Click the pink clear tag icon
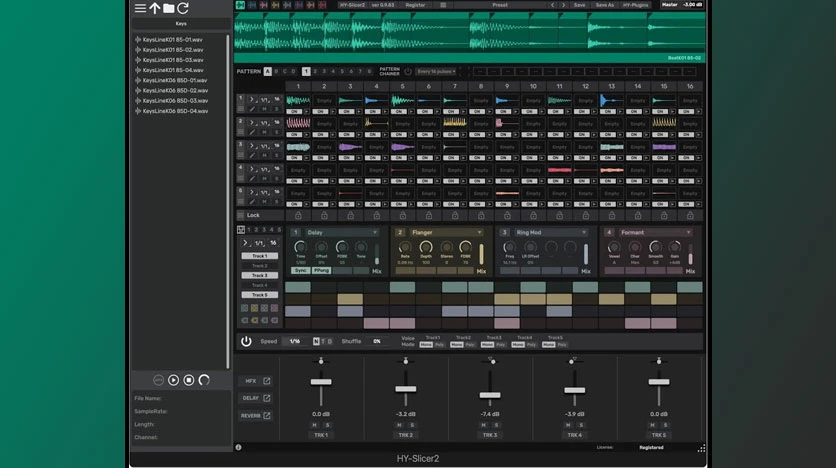Viewport: 836px width, 468px height. 274,320
